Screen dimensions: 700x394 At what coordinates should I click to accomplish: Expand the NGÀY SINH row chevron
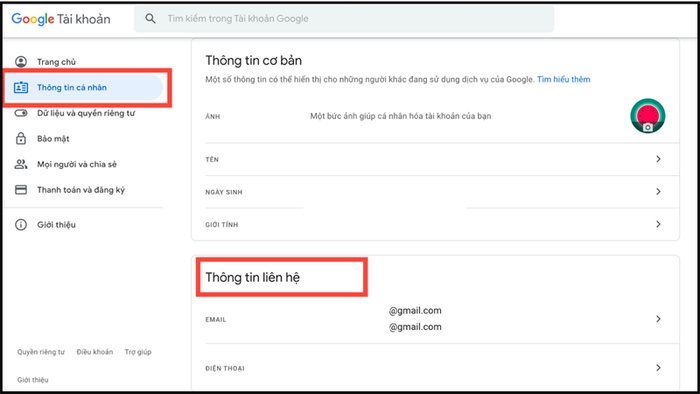click(658, 191)
